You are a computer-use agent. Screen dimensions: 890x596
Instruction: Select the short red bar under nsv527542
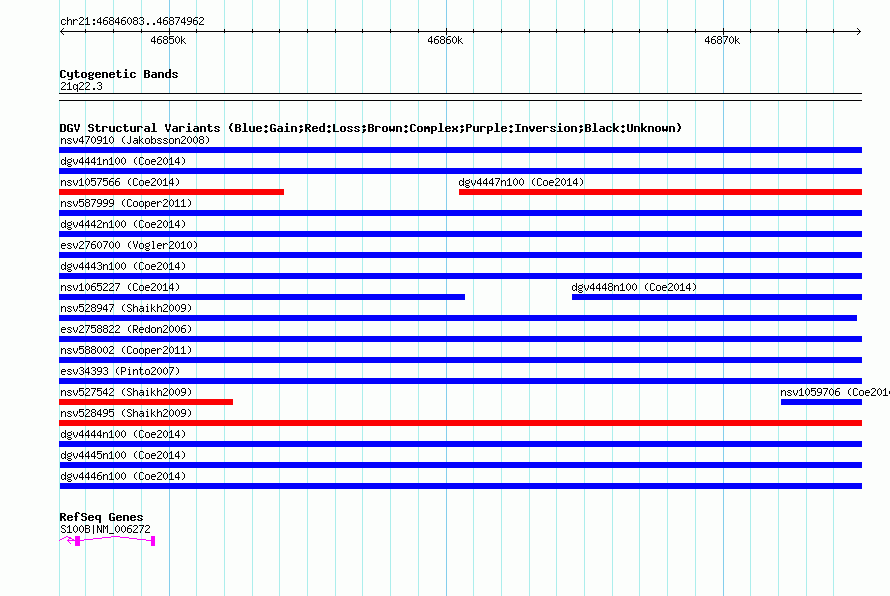[x=146, y=402]
